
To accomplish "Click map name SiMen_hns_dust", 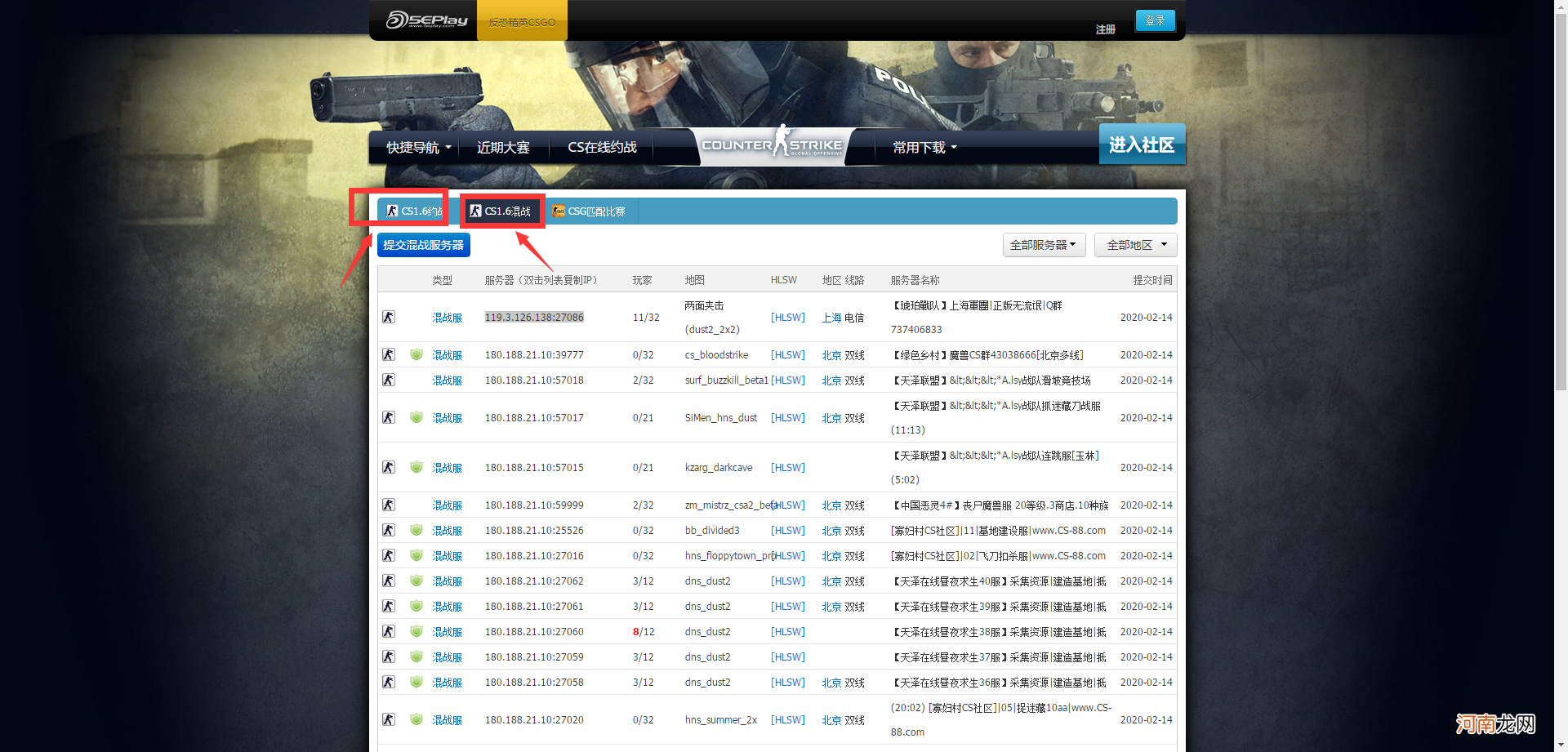I will click(x=721, y=417).
